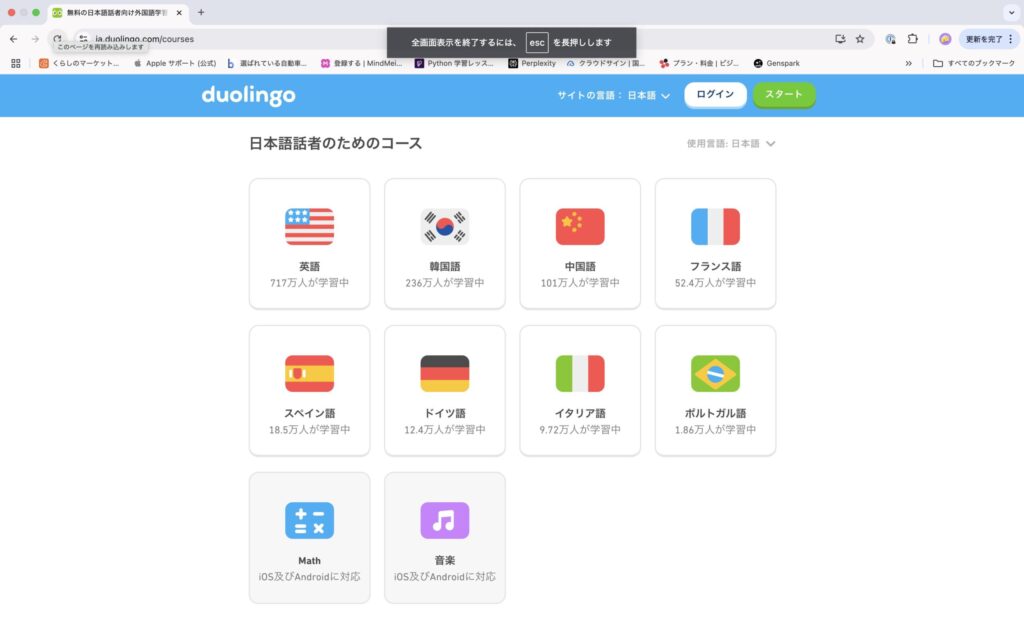Open the Apple サポート (公式) bookmark
This screenshot has width=1024, height=640.
coord(174,63)
